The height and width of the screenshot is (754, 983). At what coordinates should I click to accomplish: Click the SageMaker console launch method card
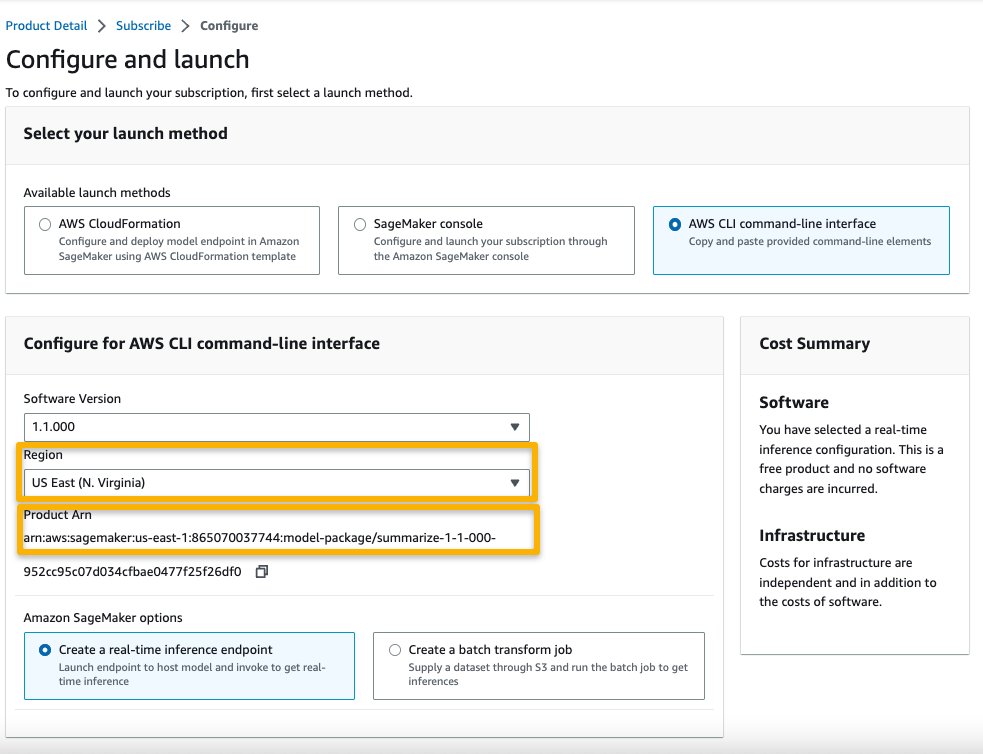(486, 240)
